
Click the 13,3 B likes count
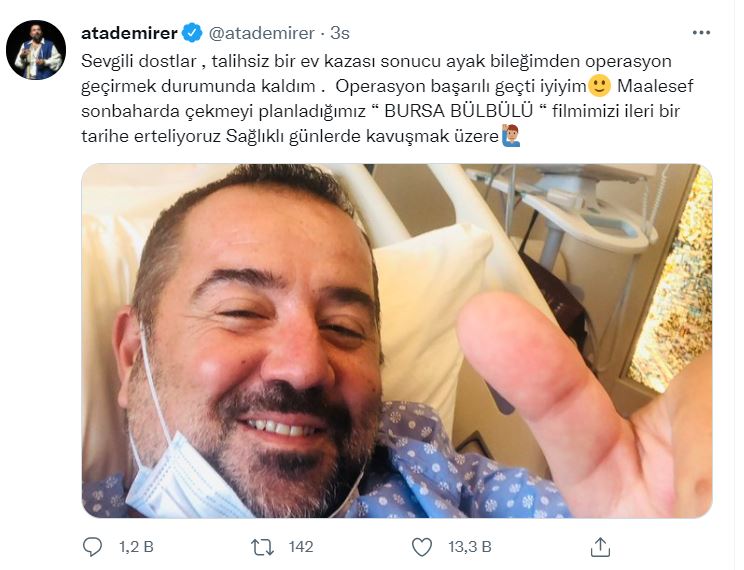(x=470, y=547)
